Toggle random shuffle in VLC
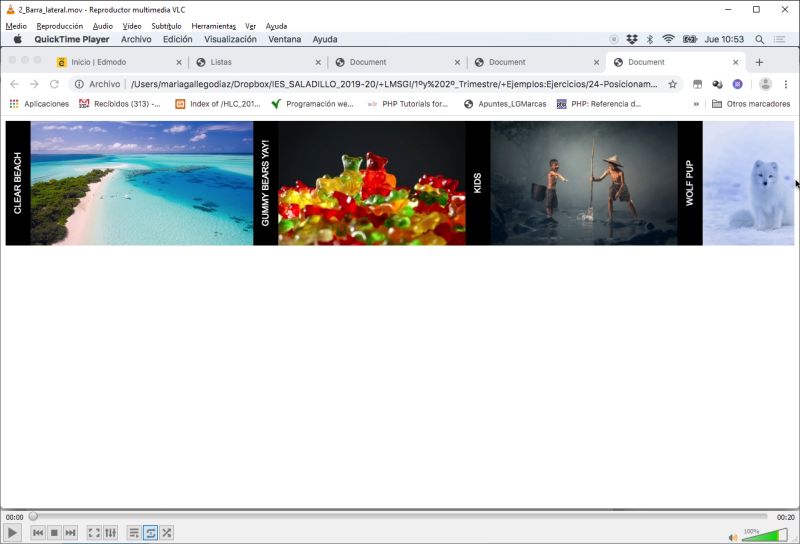The width and height of the screenshot is (800, 544). (166, 533)
